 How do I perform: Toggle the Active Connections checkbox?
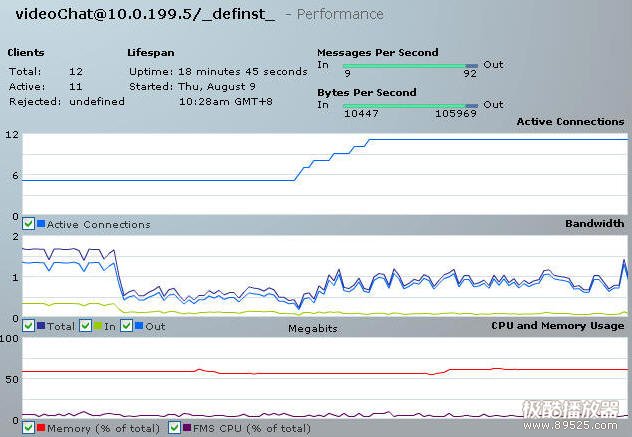pos(28,224)
